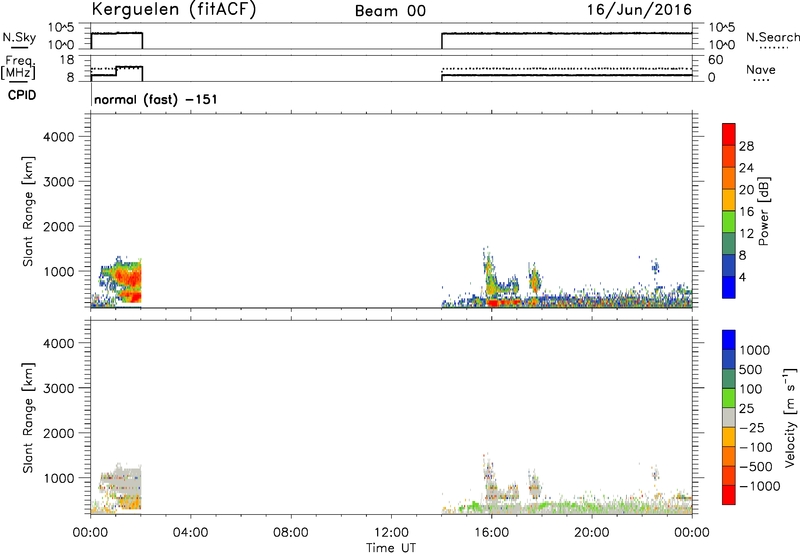Click the '20:00' time tick label
The width and height of the screenshot is (800, 554).
coord(592,533)
